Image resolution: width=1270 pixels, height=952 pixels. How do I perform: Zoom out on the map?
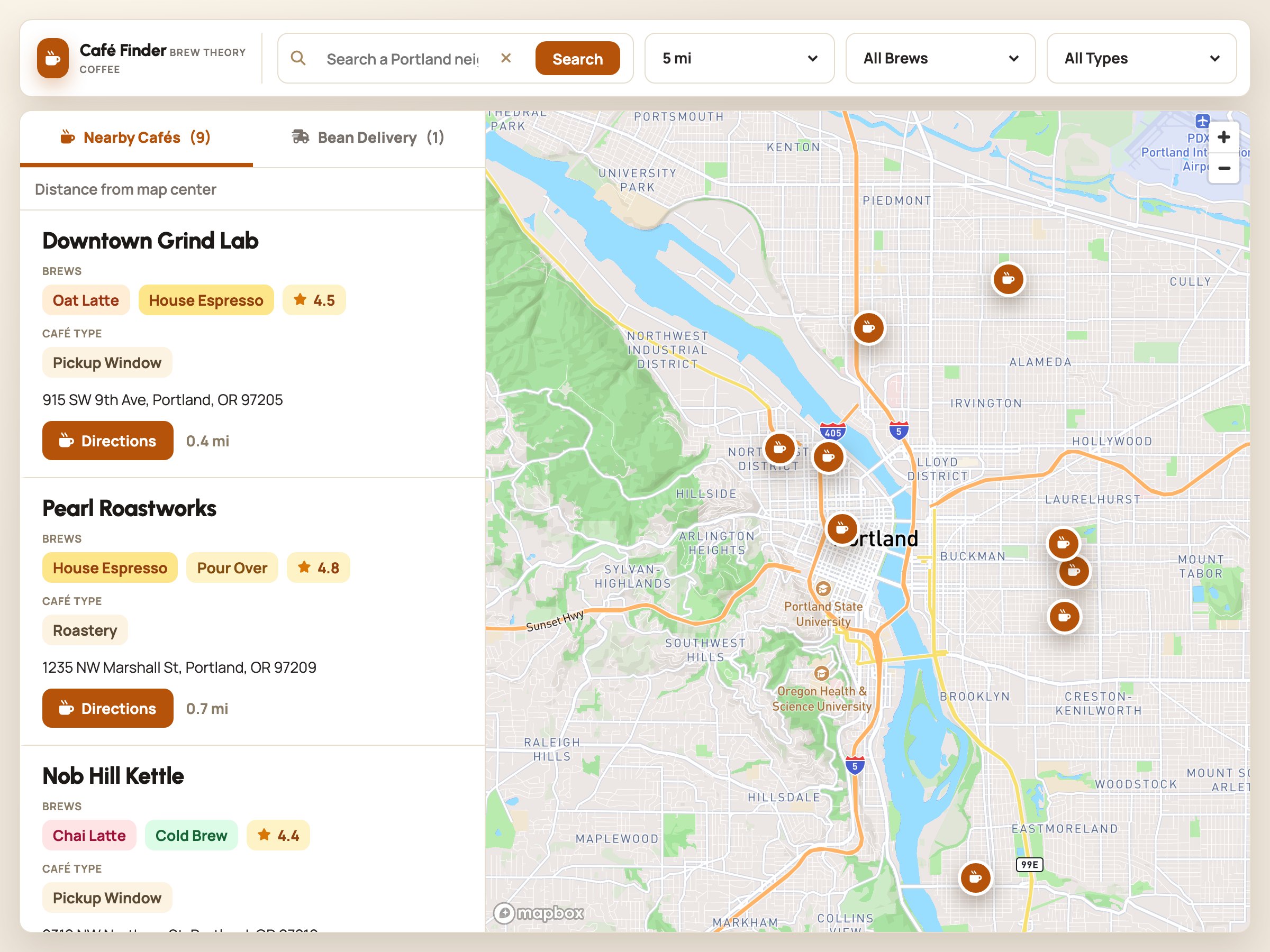[1223, 168]
